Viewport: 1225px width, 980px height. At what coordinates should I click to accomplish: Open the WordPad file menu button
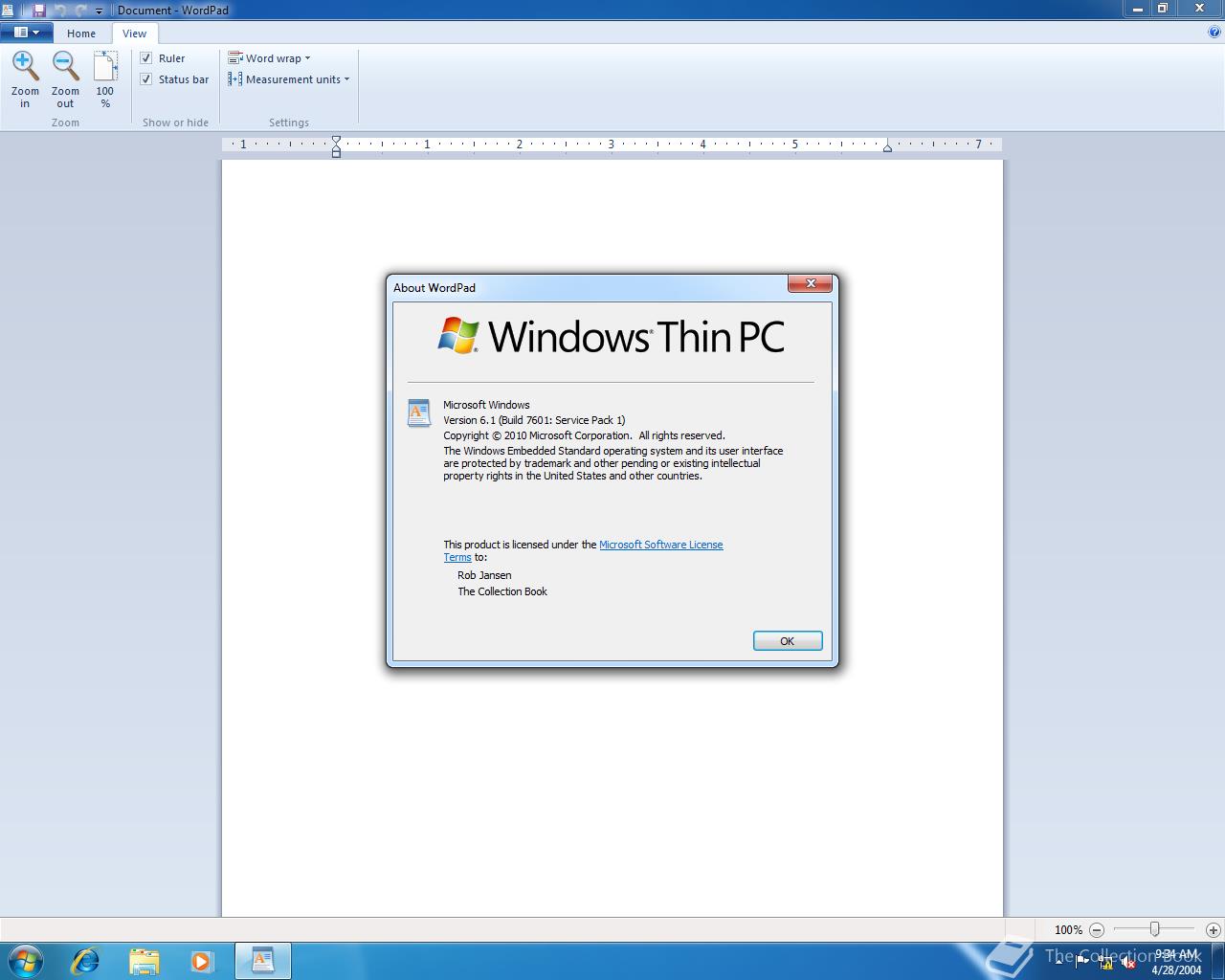27,33
